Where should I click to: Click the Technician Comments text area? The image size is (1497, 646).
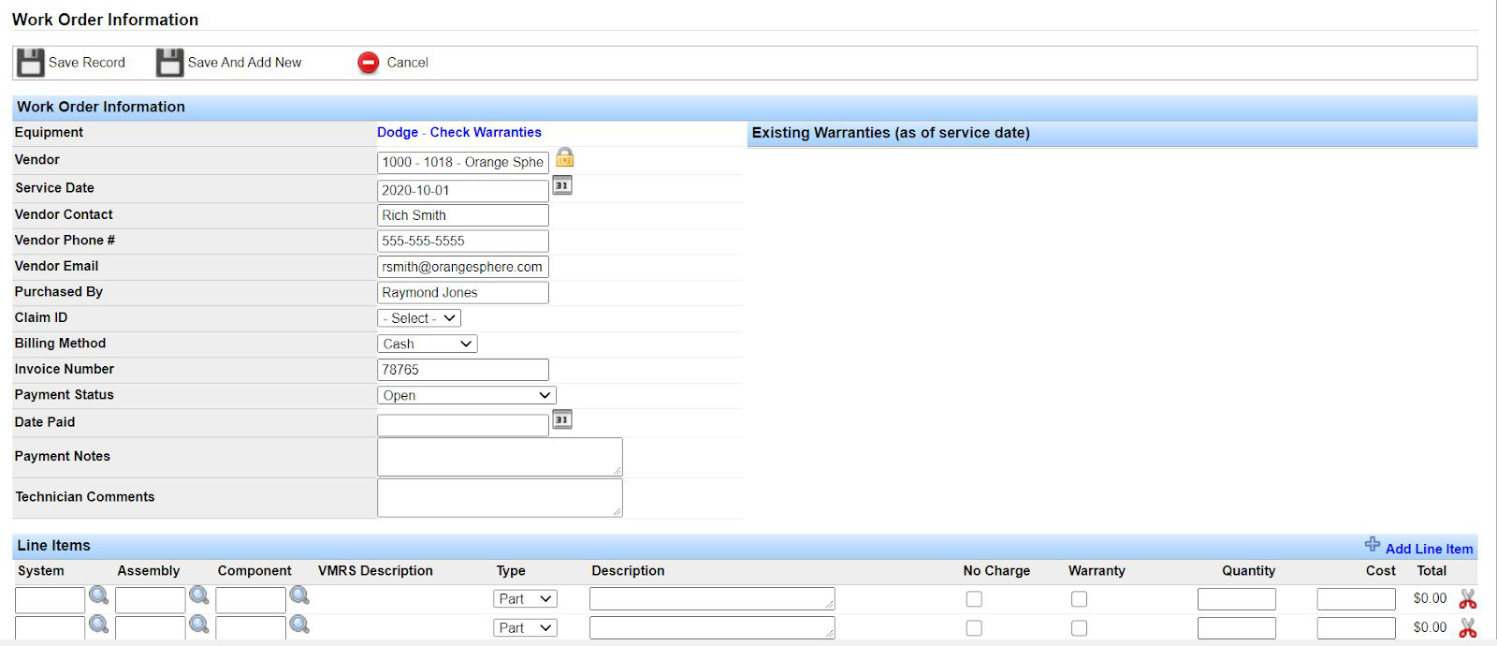pos(500,498)
